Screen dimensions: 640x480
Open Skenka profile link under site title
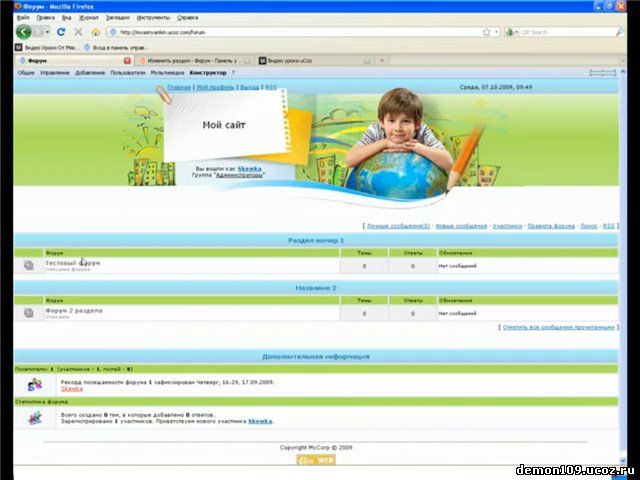249,169
